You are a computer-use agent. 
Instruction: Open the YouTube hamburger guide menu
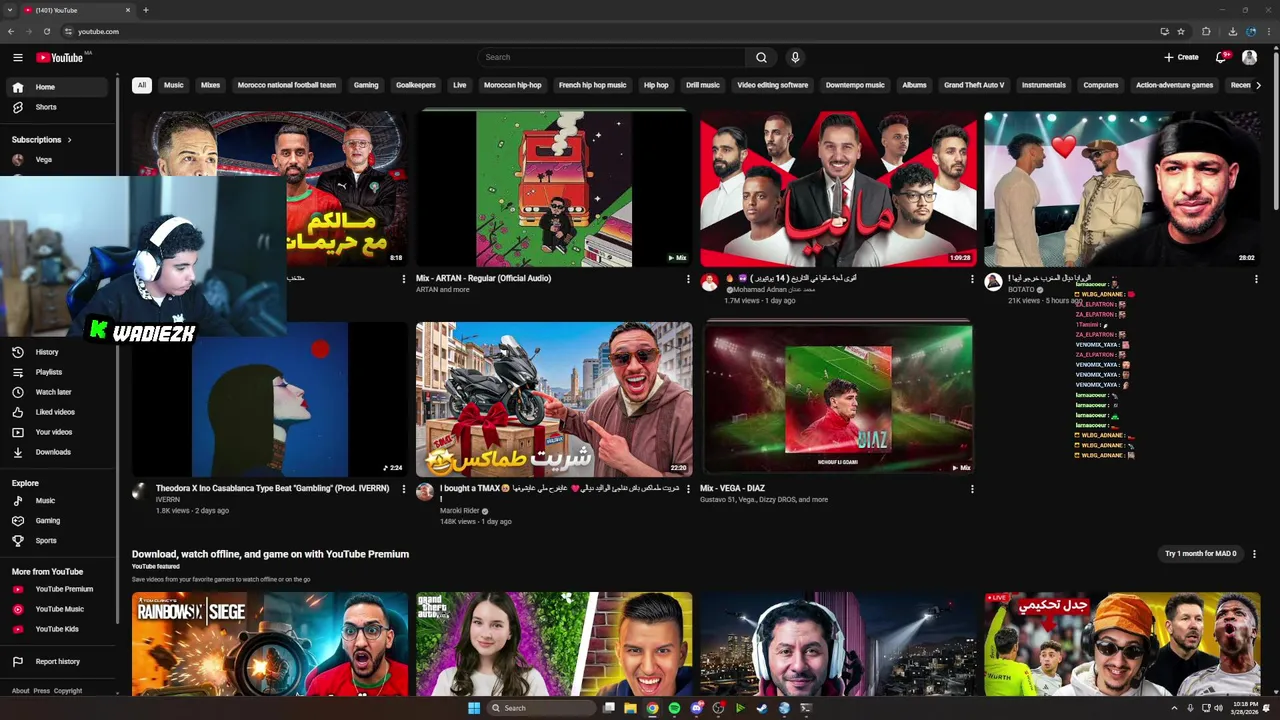18,57
